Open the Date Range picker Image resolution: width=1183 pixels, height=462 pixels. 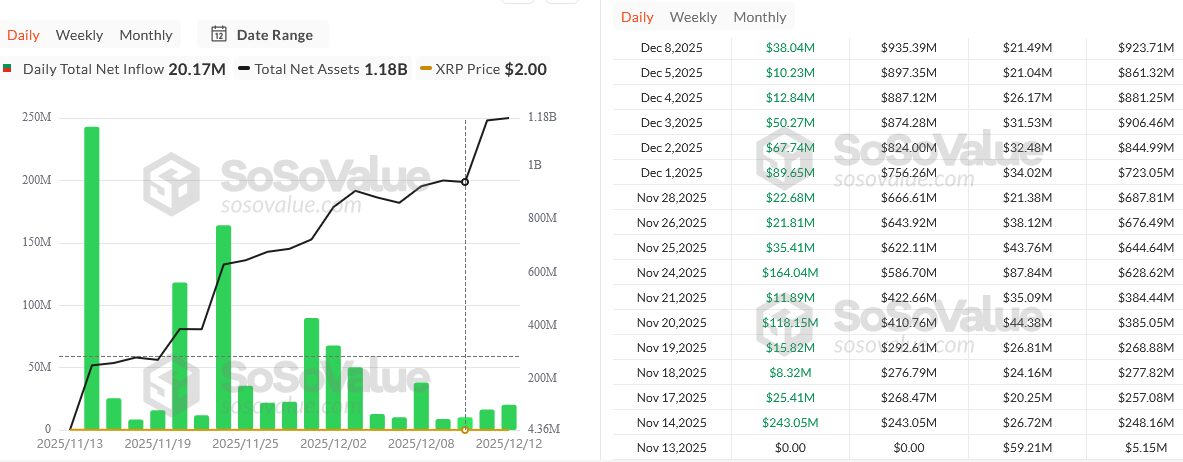pos(263,35)
